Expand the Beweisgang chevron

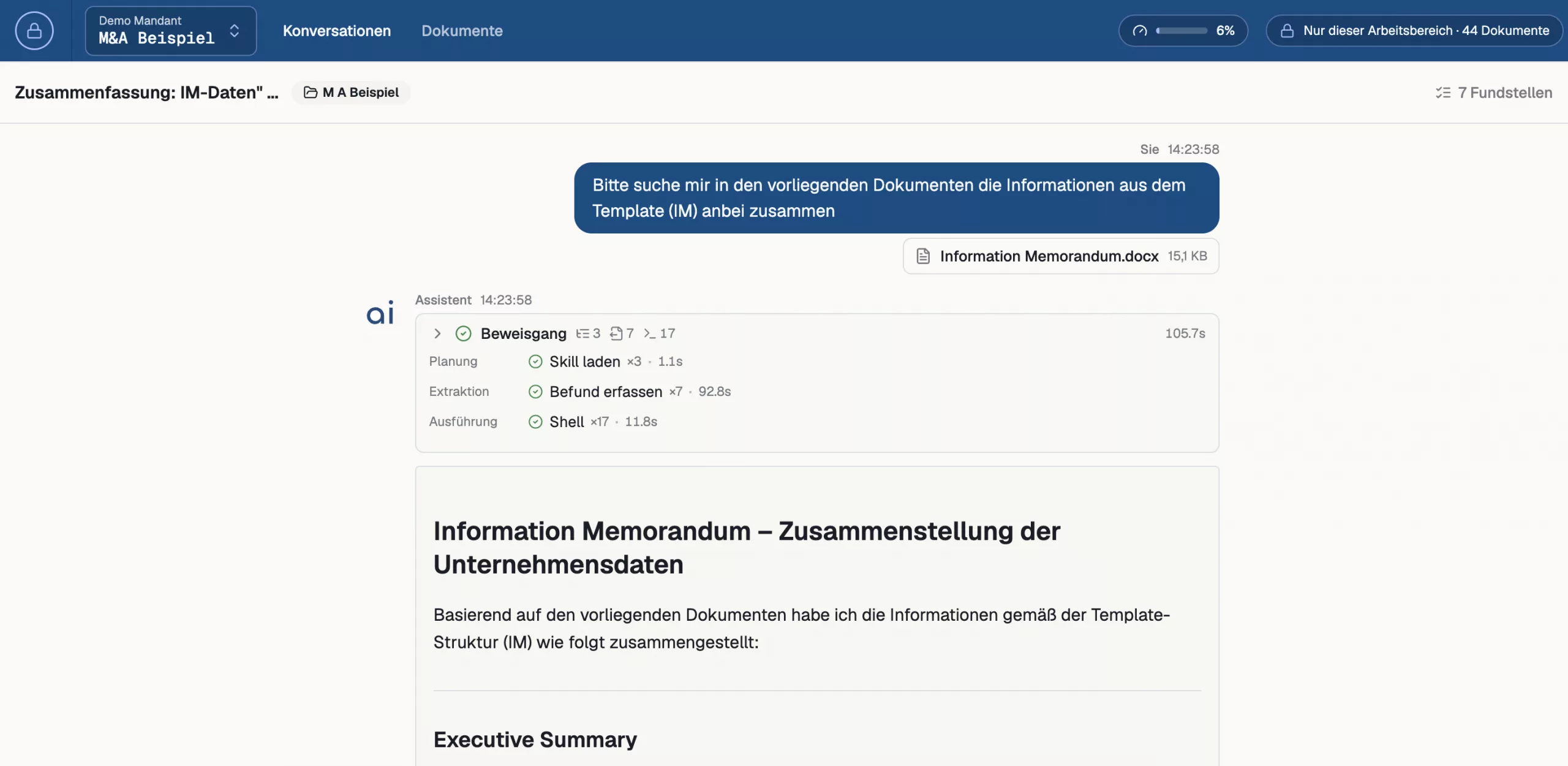437,333
